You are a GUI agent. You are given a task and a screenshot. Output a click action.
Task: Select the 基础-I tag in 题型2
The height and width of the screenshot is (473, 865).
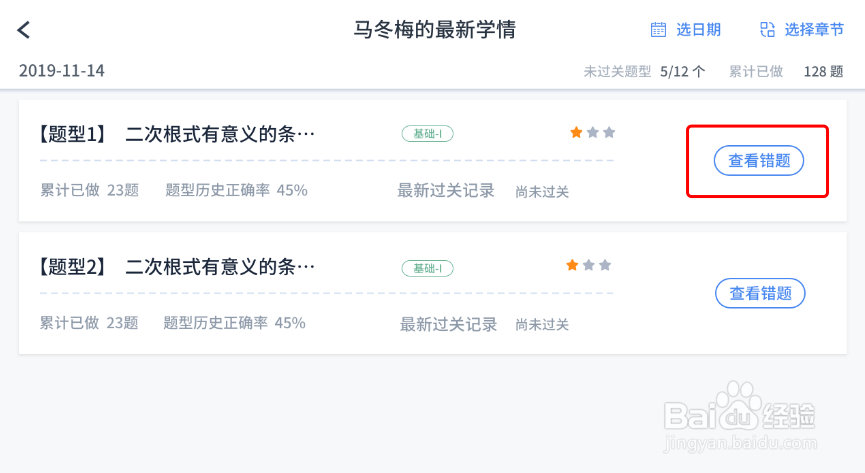tap(428, 268)
